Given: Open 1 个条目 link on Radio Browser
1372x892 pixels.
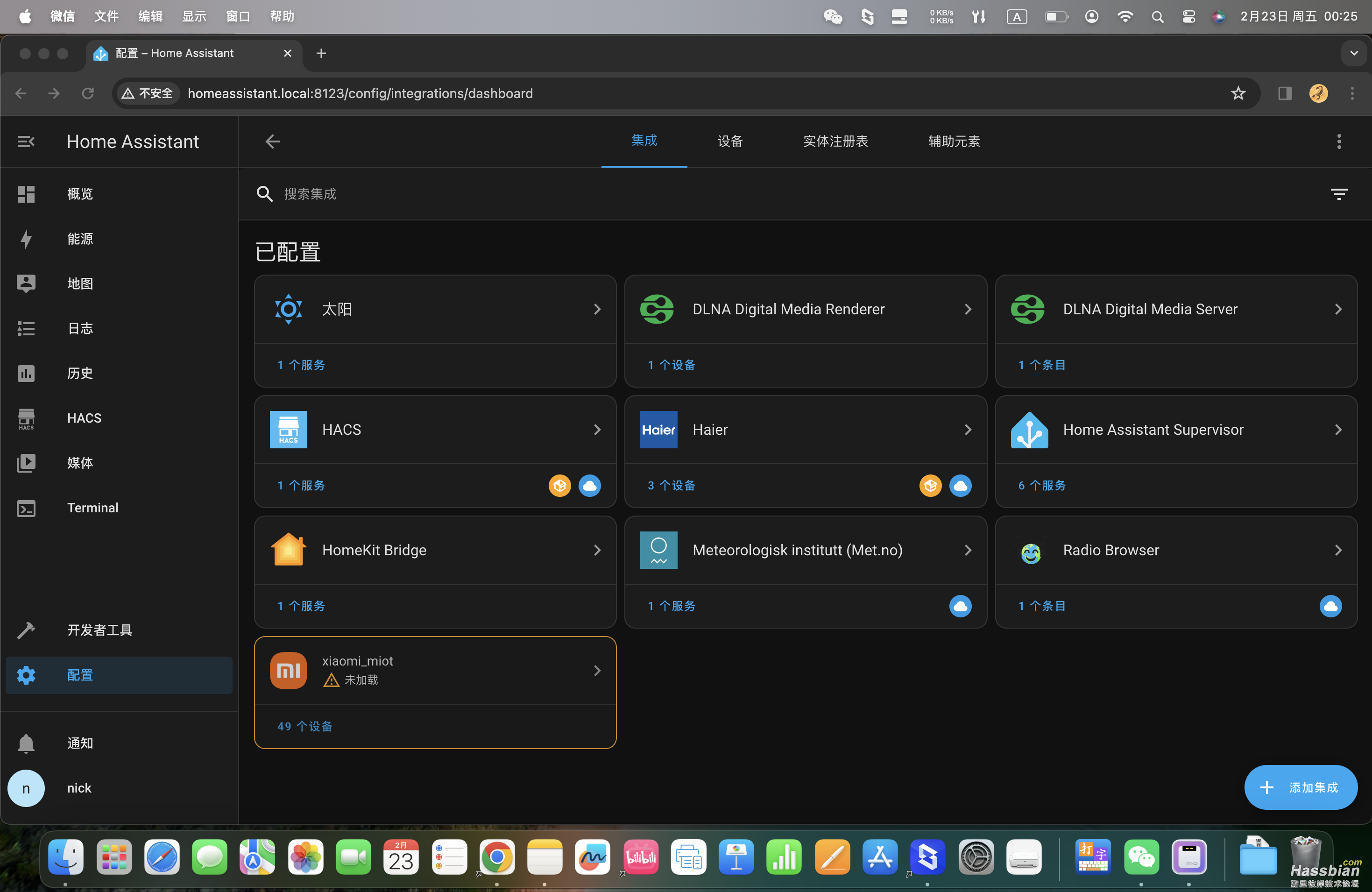Looking at the screenshot, I should tap(1042, 606).
